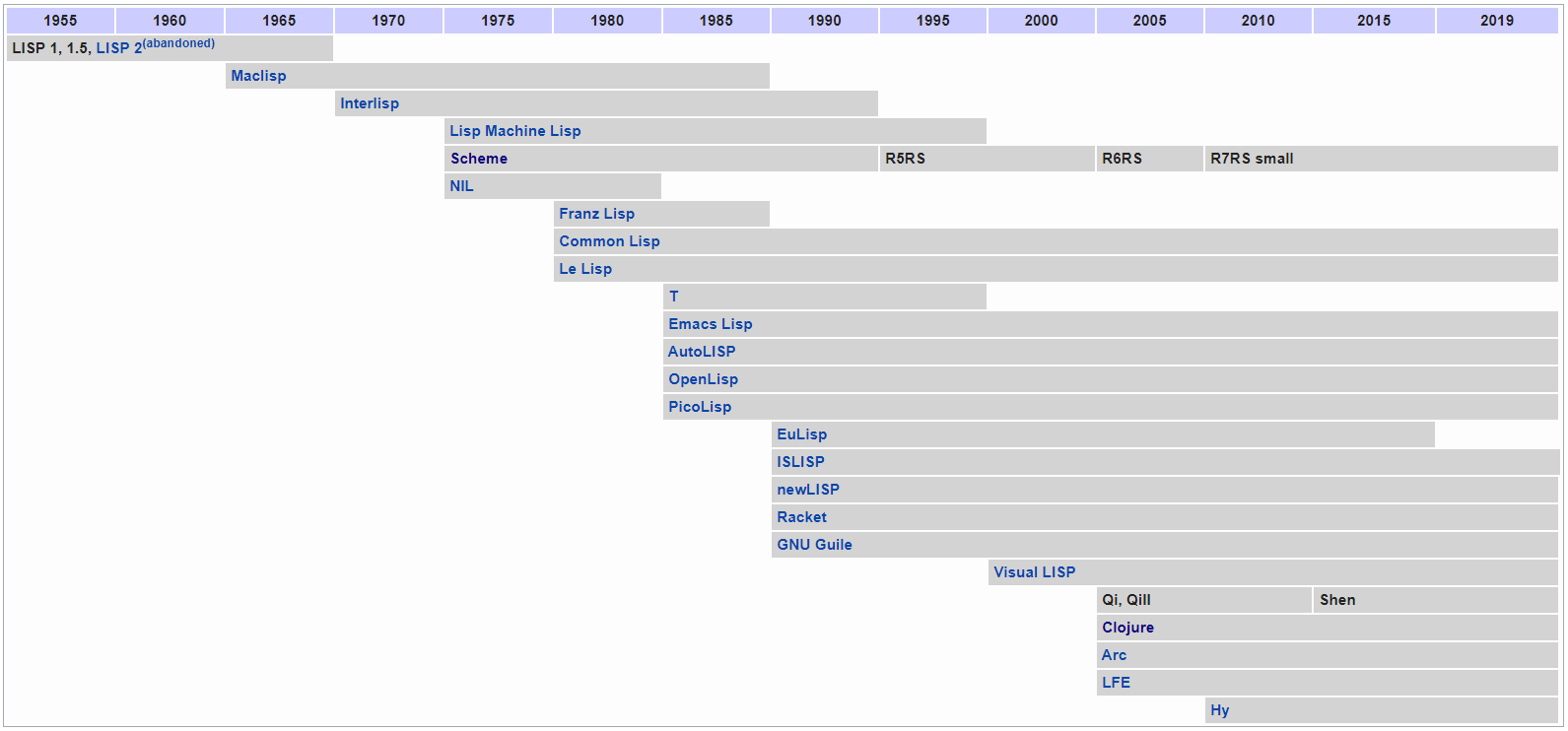Open the Racket link

tap(801, 517)
